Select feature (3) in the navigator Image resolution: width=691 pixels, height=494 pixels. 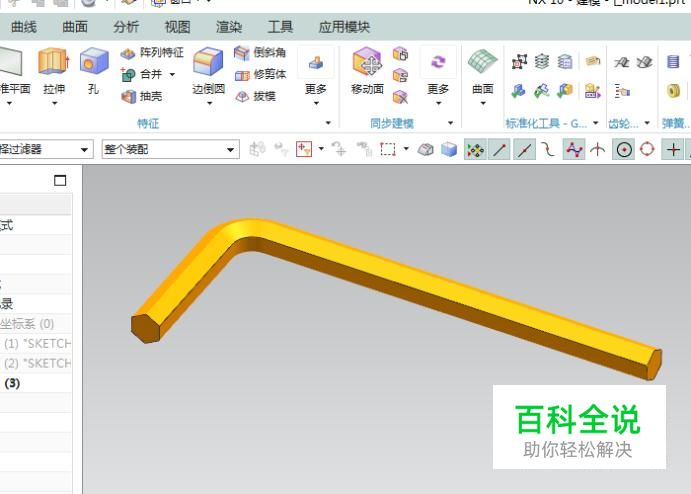(36, 383)
